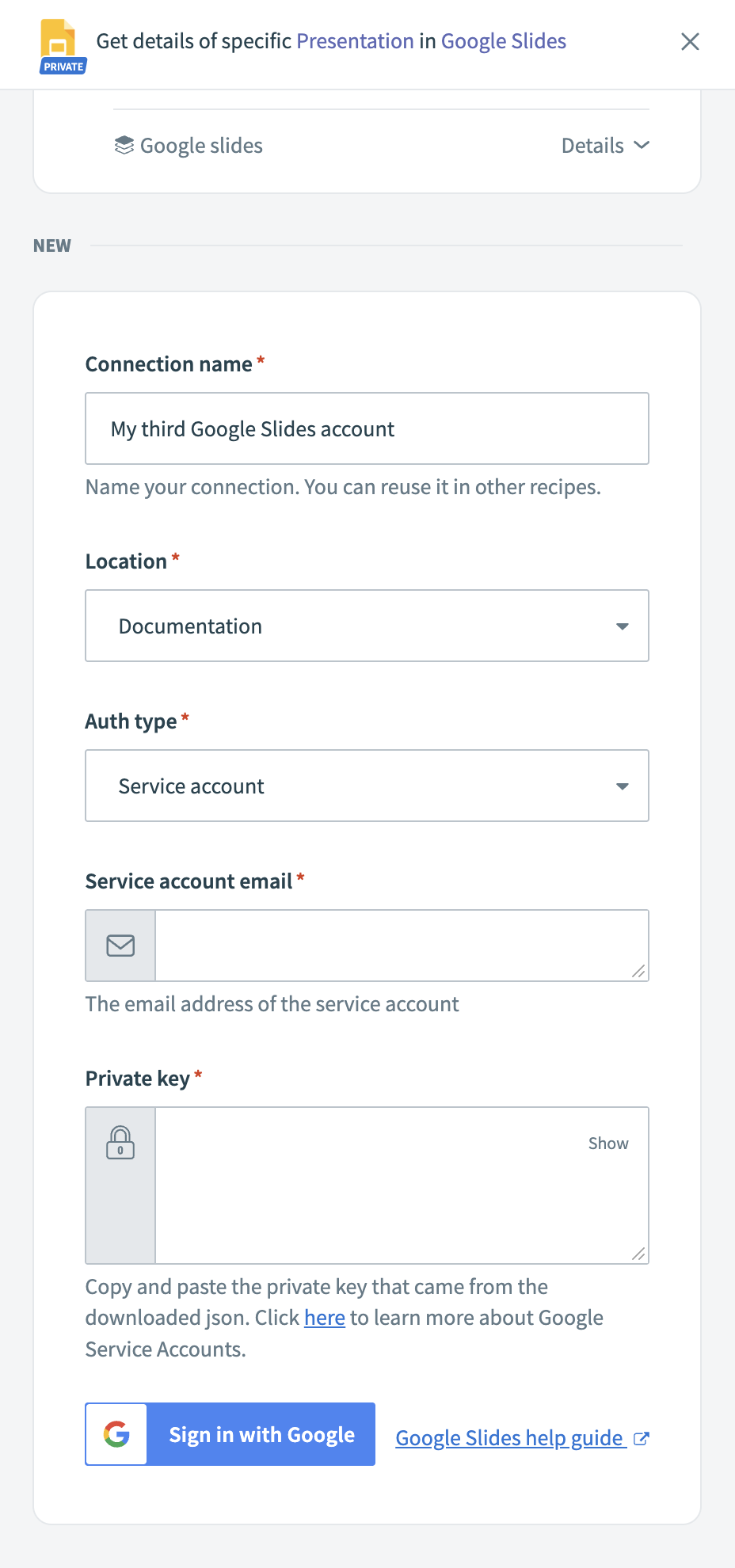Click the PRIVATE badge under the app icon
This screenshot has width=735, height=1568.
point(63,67)
